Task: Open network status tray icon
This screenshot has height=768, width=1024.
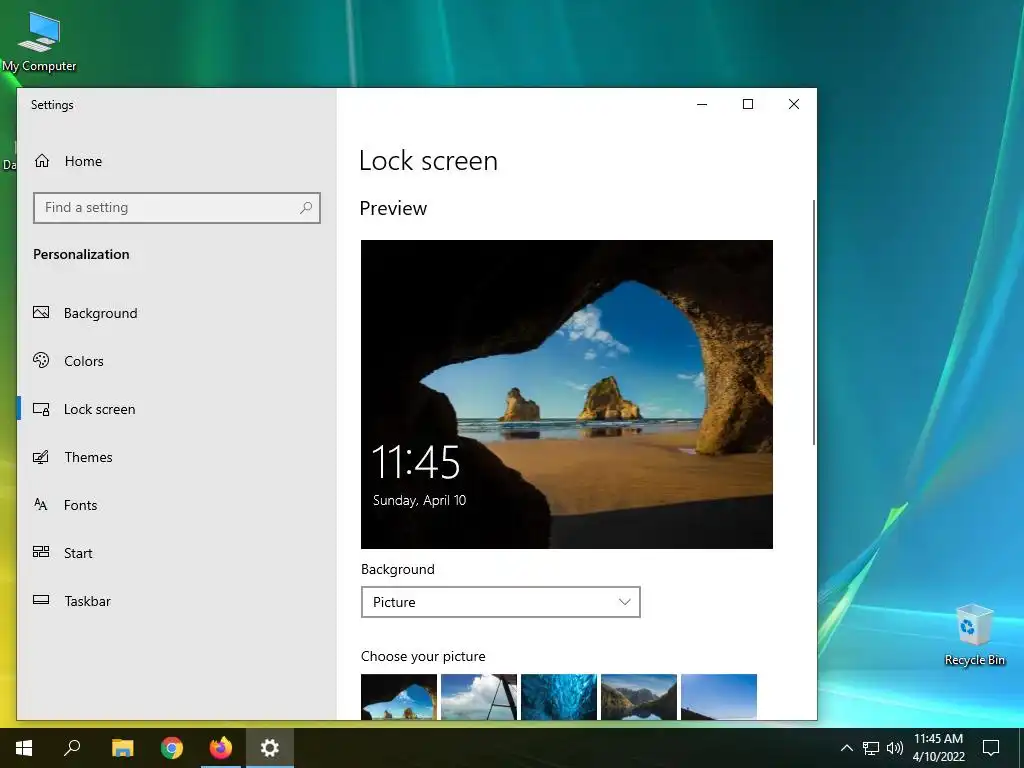Action: coord(871,748)
